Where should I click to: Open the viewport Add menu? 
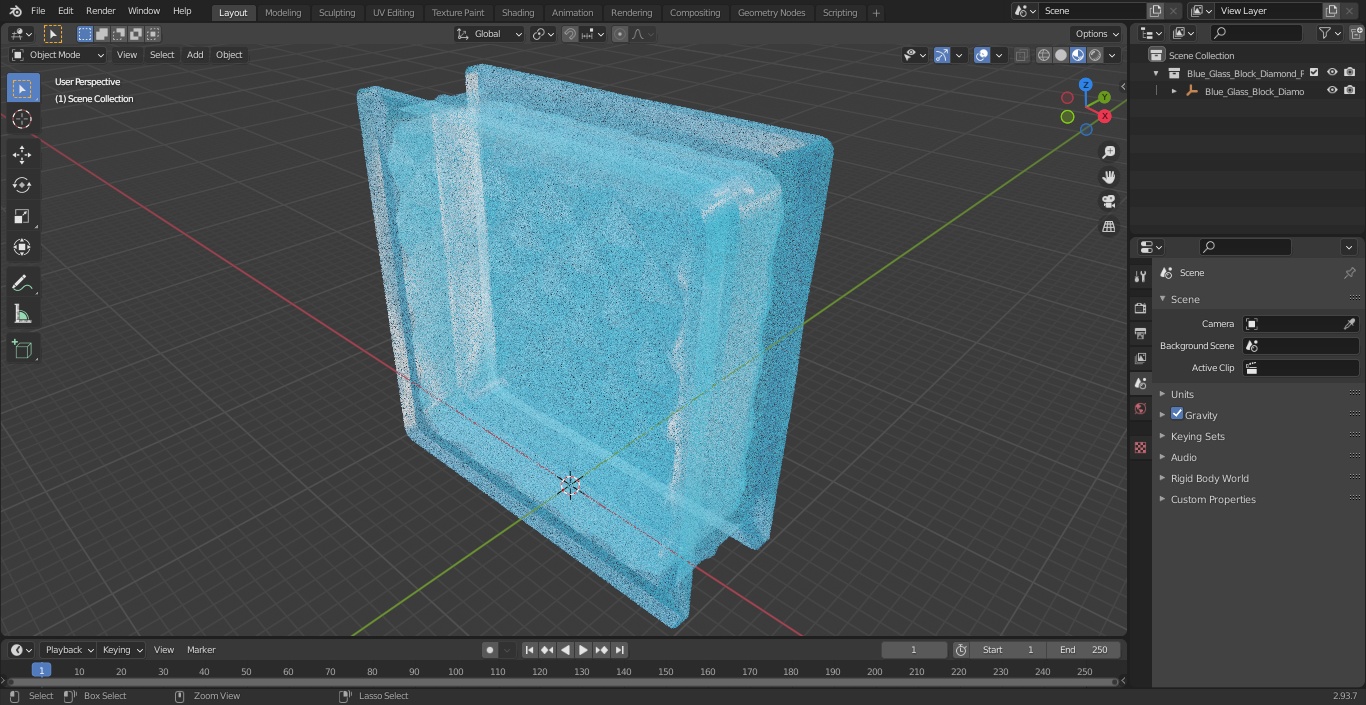pyautogui.click(x=195, y=55)
